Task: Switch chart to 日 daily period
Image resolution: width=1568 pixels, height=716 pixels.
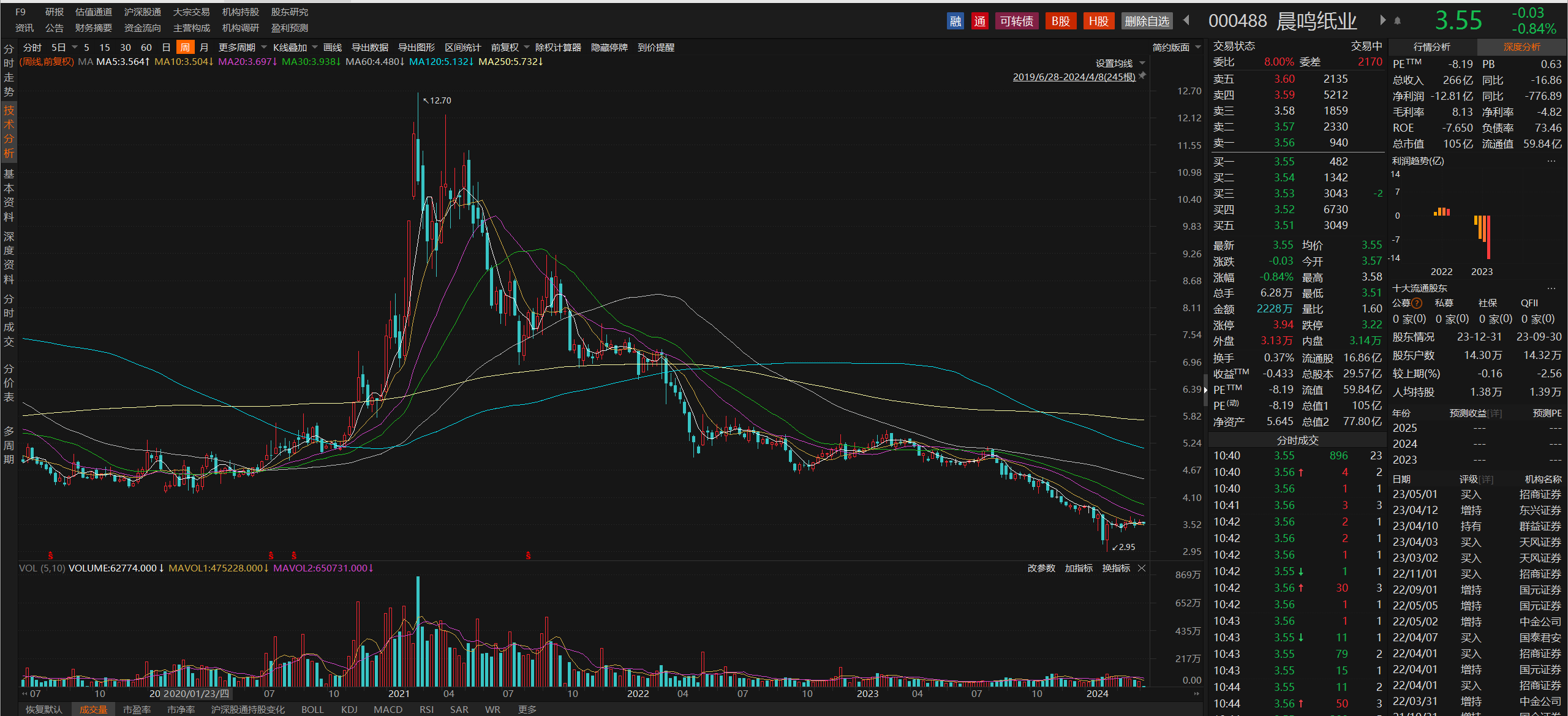Action: (x=166, y=47)
